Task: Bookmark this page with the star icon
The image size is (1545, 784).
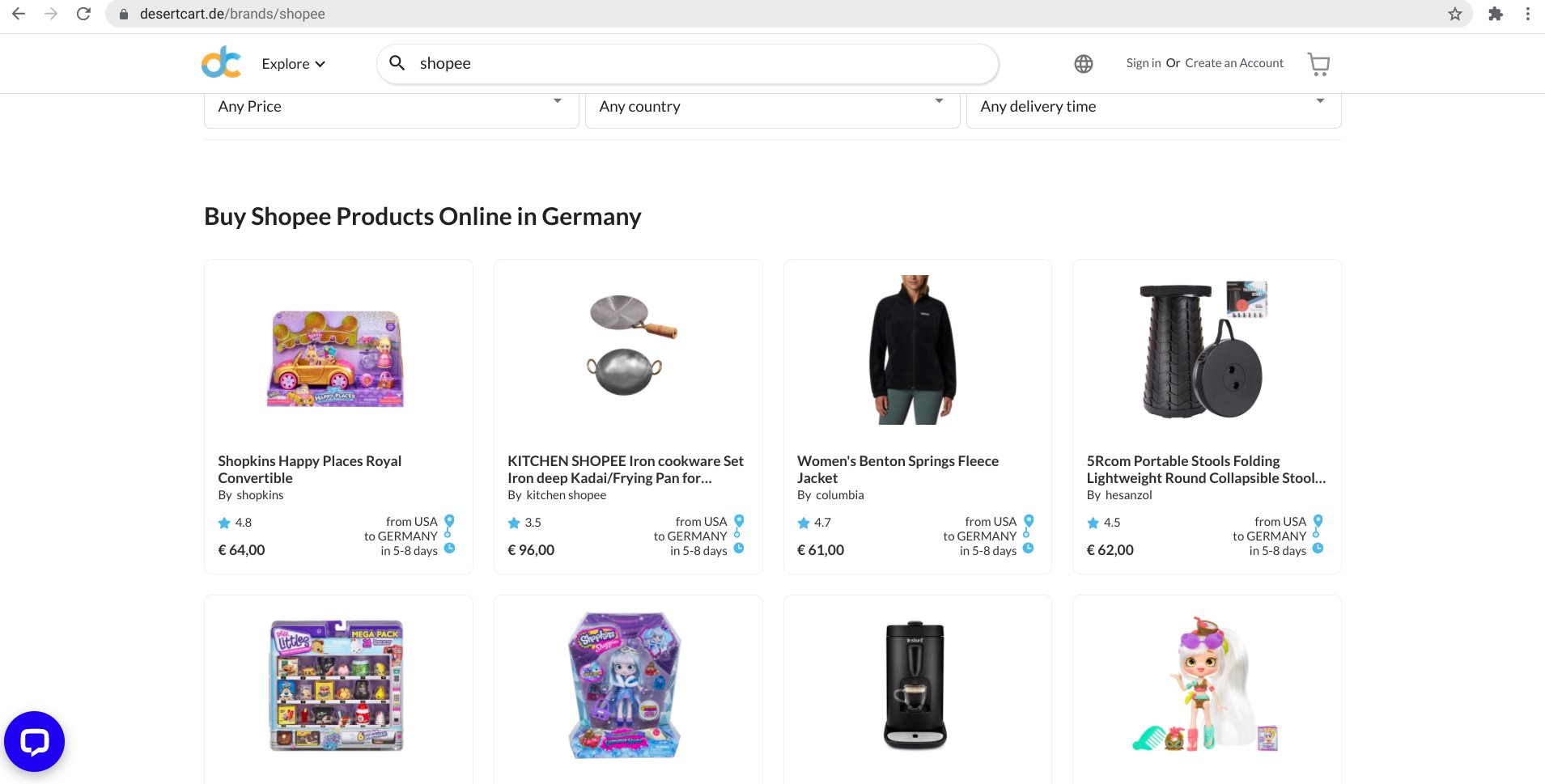Action: tap(1455, 14)
